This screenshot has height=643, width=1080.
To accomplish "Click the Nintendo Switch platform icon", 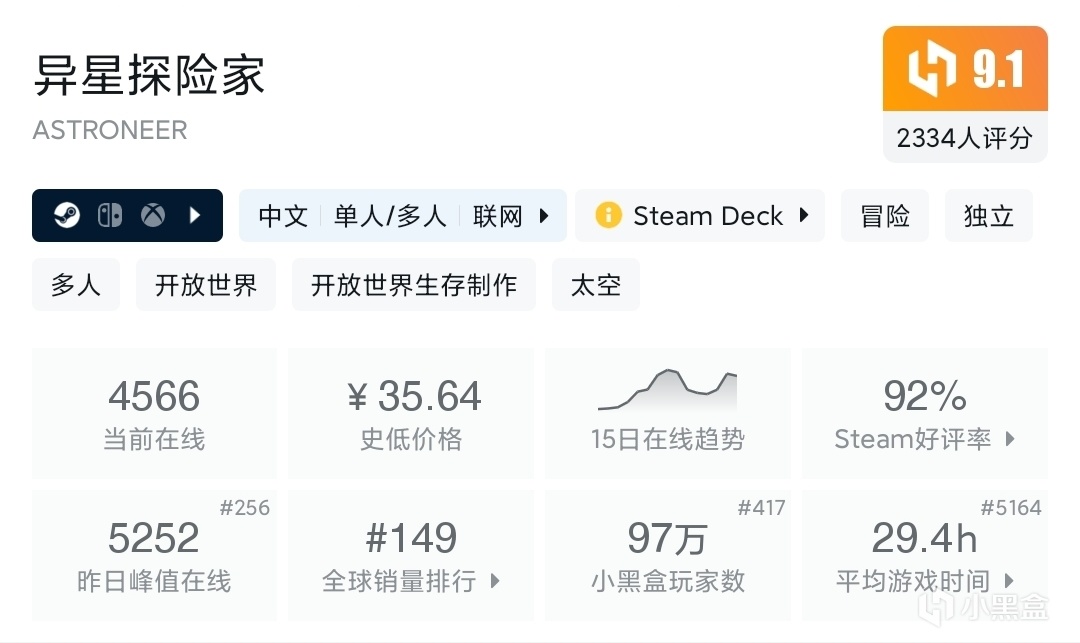I will coord(109,215).
